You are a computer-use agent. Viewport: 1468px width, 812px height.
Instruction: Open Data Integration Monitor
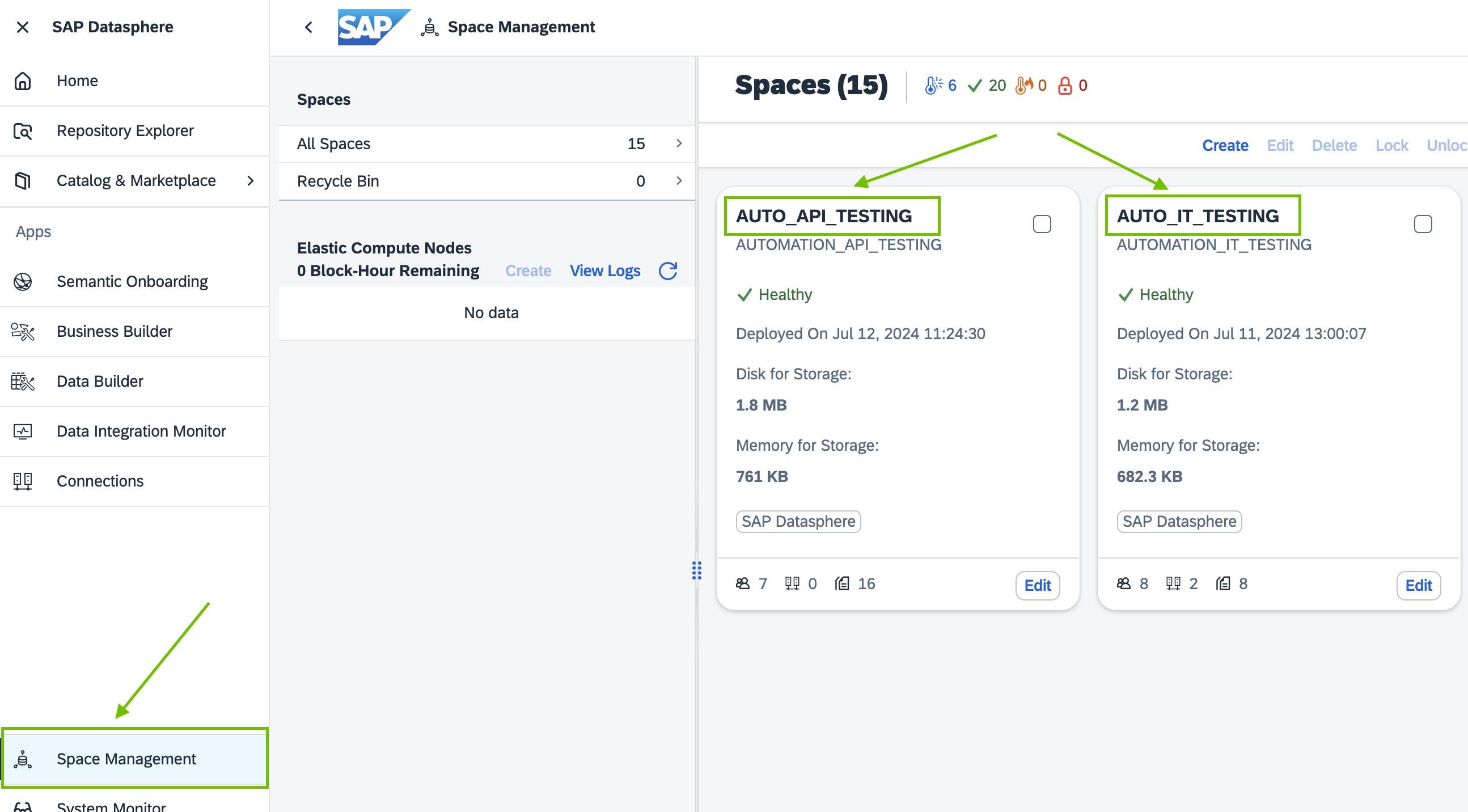[141, 431]
